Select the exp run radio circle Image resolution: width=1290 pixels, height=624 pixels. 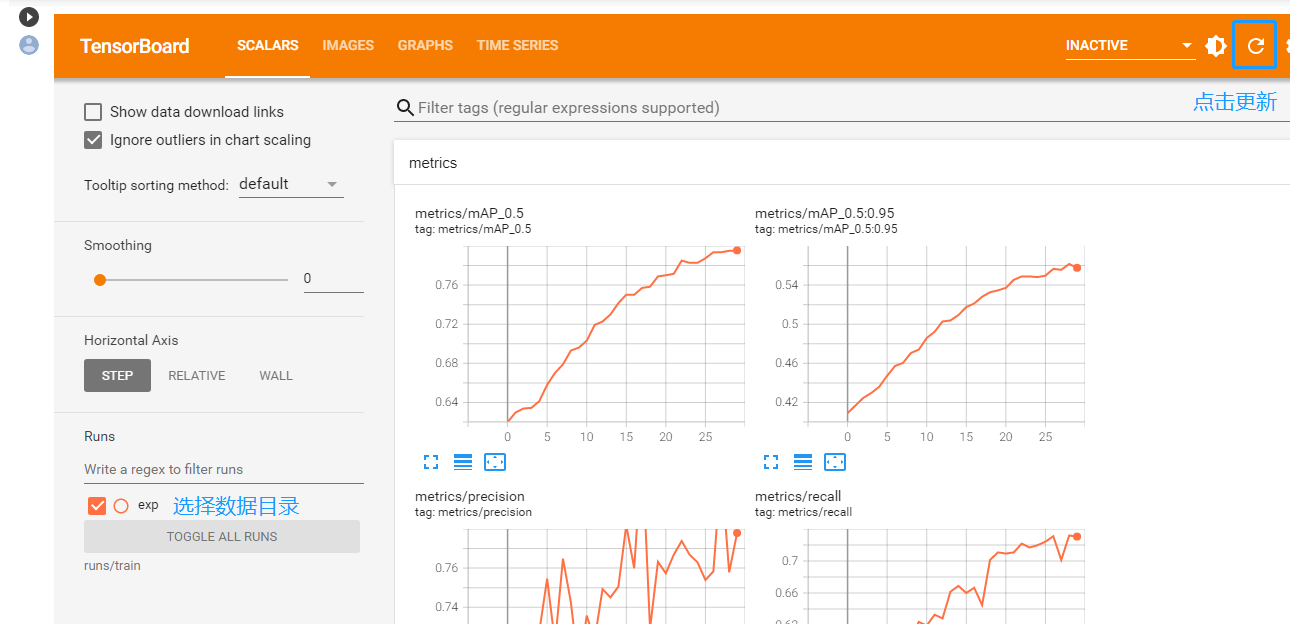[x=121, y=506]
